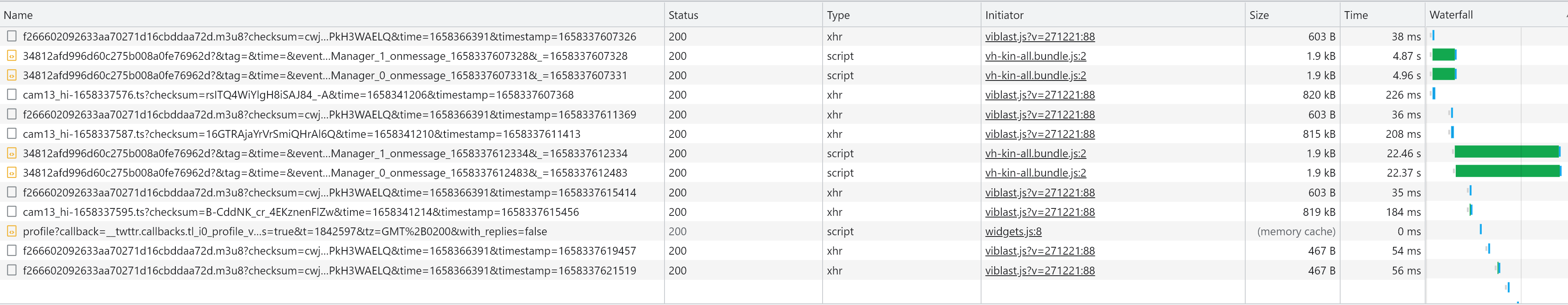Sort requests by the Status column header
Image resolution: width=1568 pixels, height=305 pixels.
[x=683, y=15]
